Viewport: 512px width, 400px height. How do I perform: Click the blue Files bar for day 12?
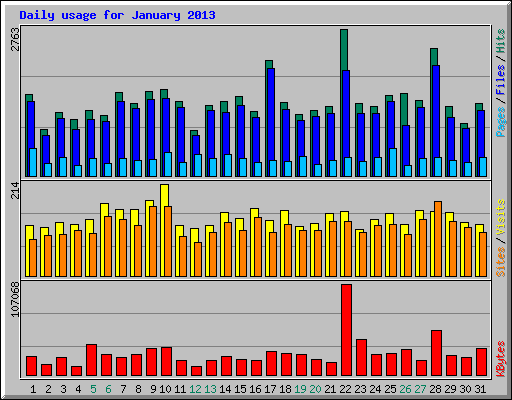click(196, 145)
